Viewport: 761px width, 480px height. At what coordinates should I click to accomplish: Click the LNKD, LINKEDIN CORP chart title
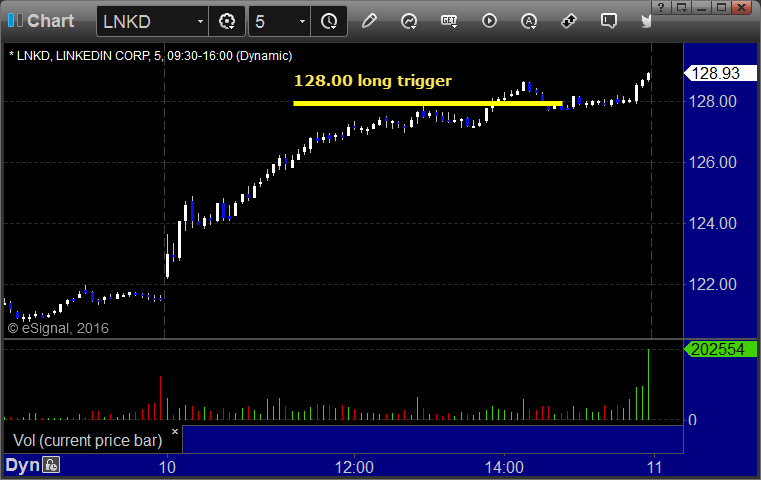point(150,56)
